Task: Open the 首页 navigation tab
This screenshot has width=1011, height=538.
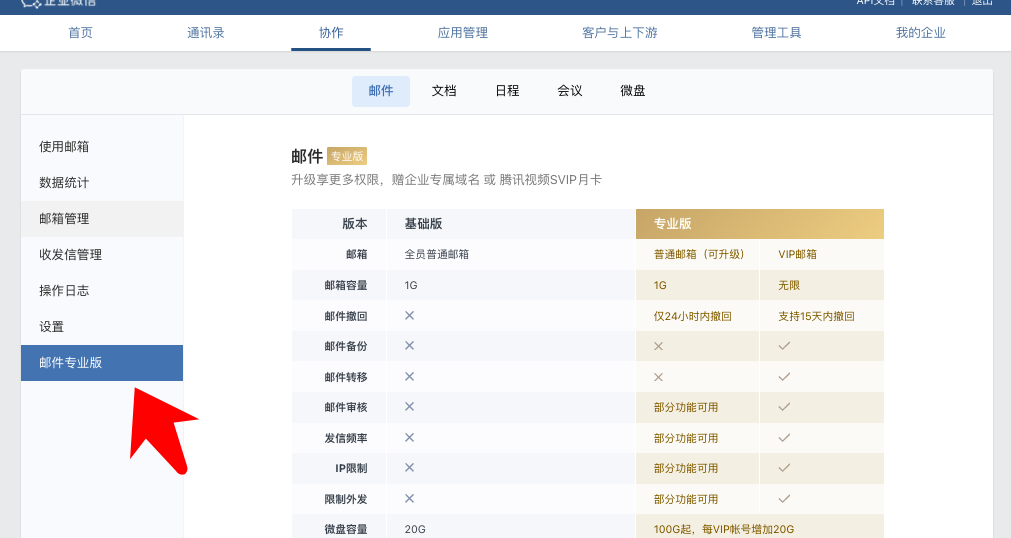Action: [x=80, y=33]
